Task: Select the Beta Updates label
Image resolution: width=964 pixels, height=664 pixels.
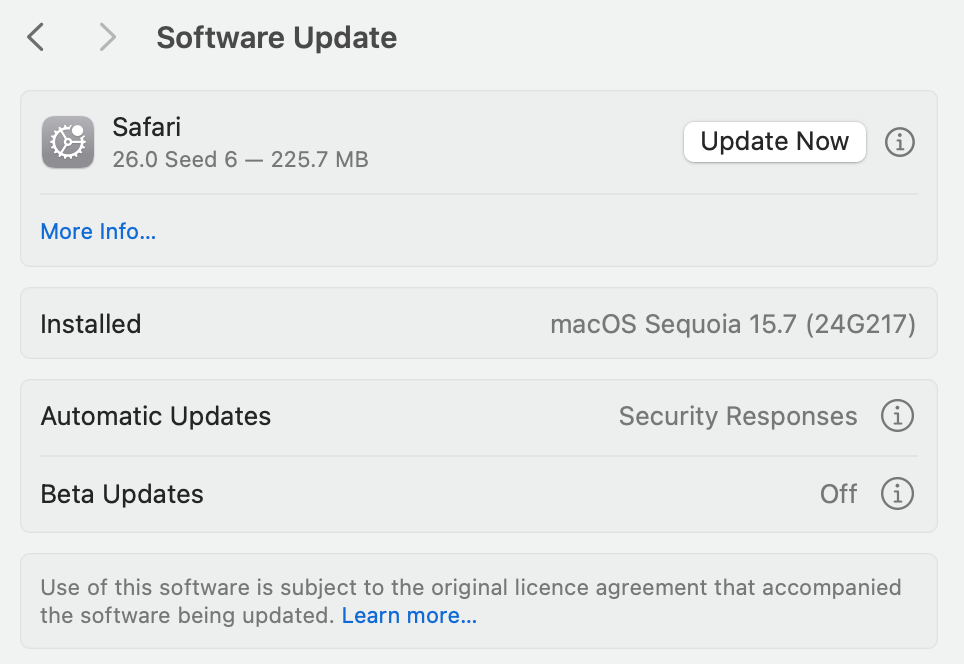Action: [122, 494]
